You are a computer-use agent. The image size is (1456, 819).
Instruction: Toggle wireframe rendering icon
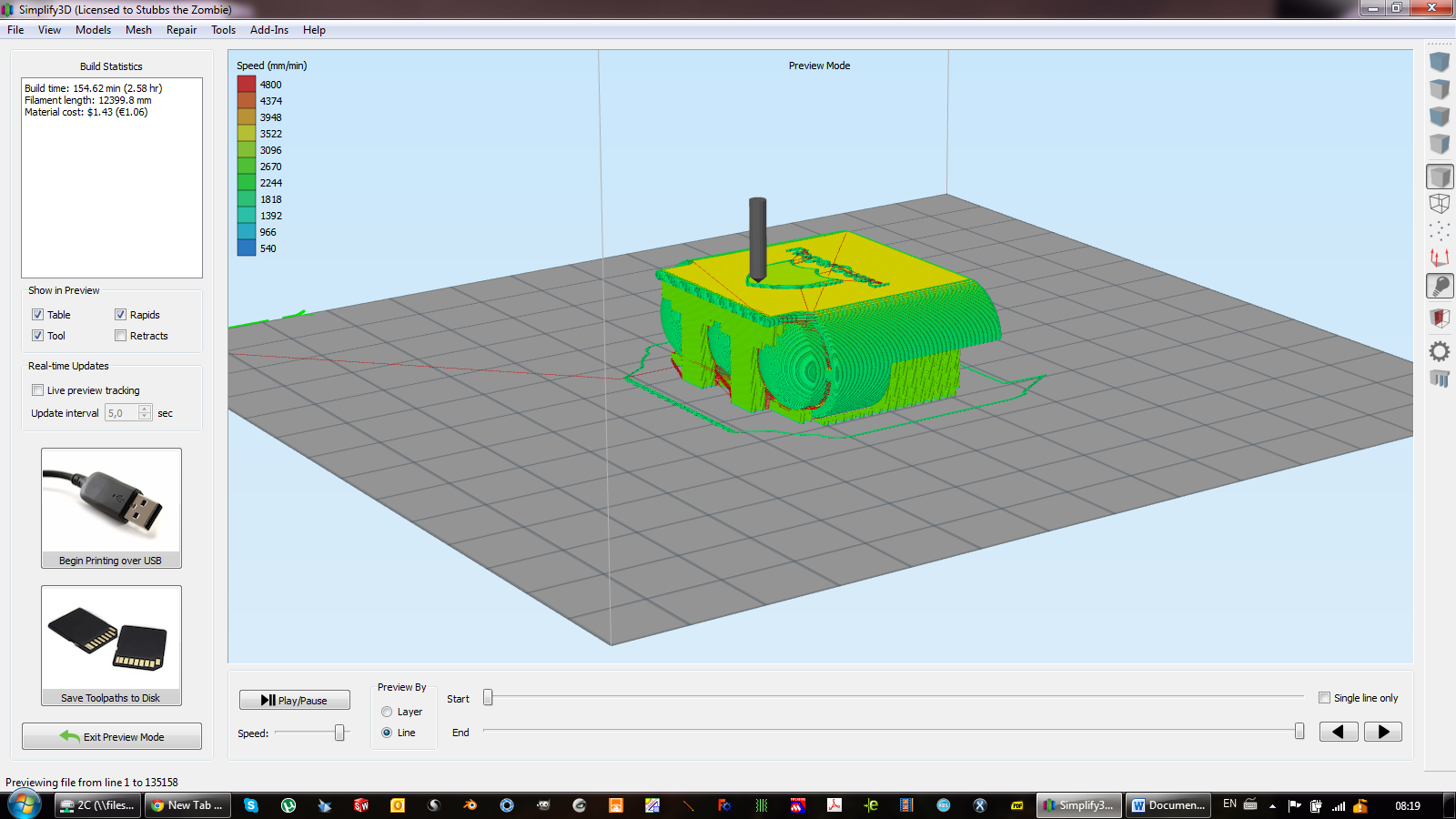pos(1440,204)
